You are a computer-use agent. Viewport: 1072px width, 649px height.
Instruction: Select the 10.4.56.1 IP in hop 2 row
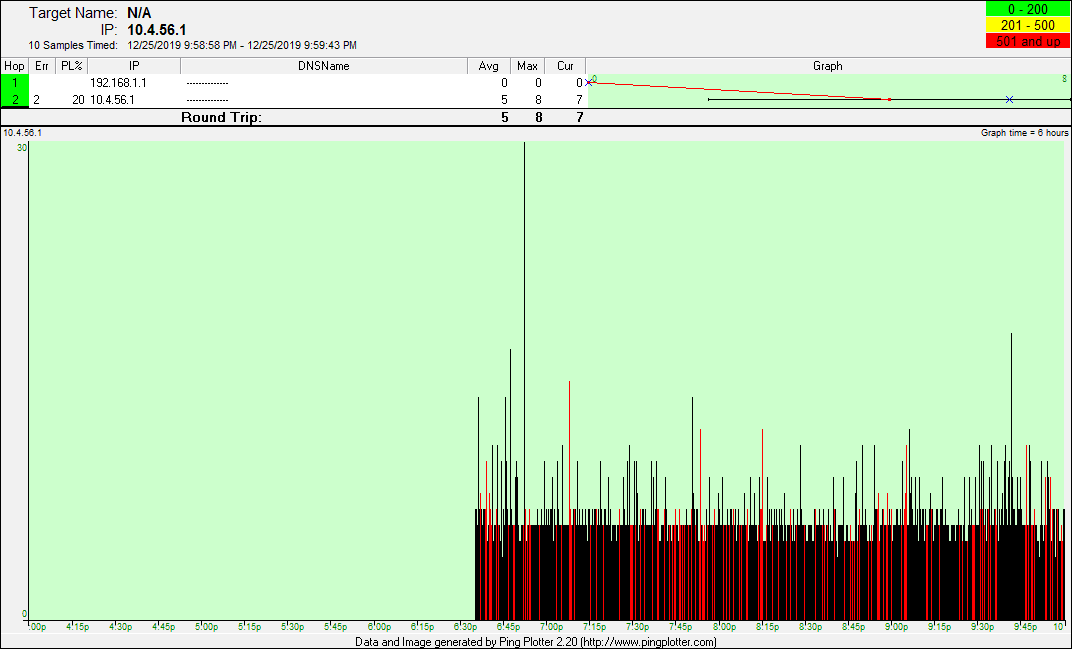tap(112, 99)
